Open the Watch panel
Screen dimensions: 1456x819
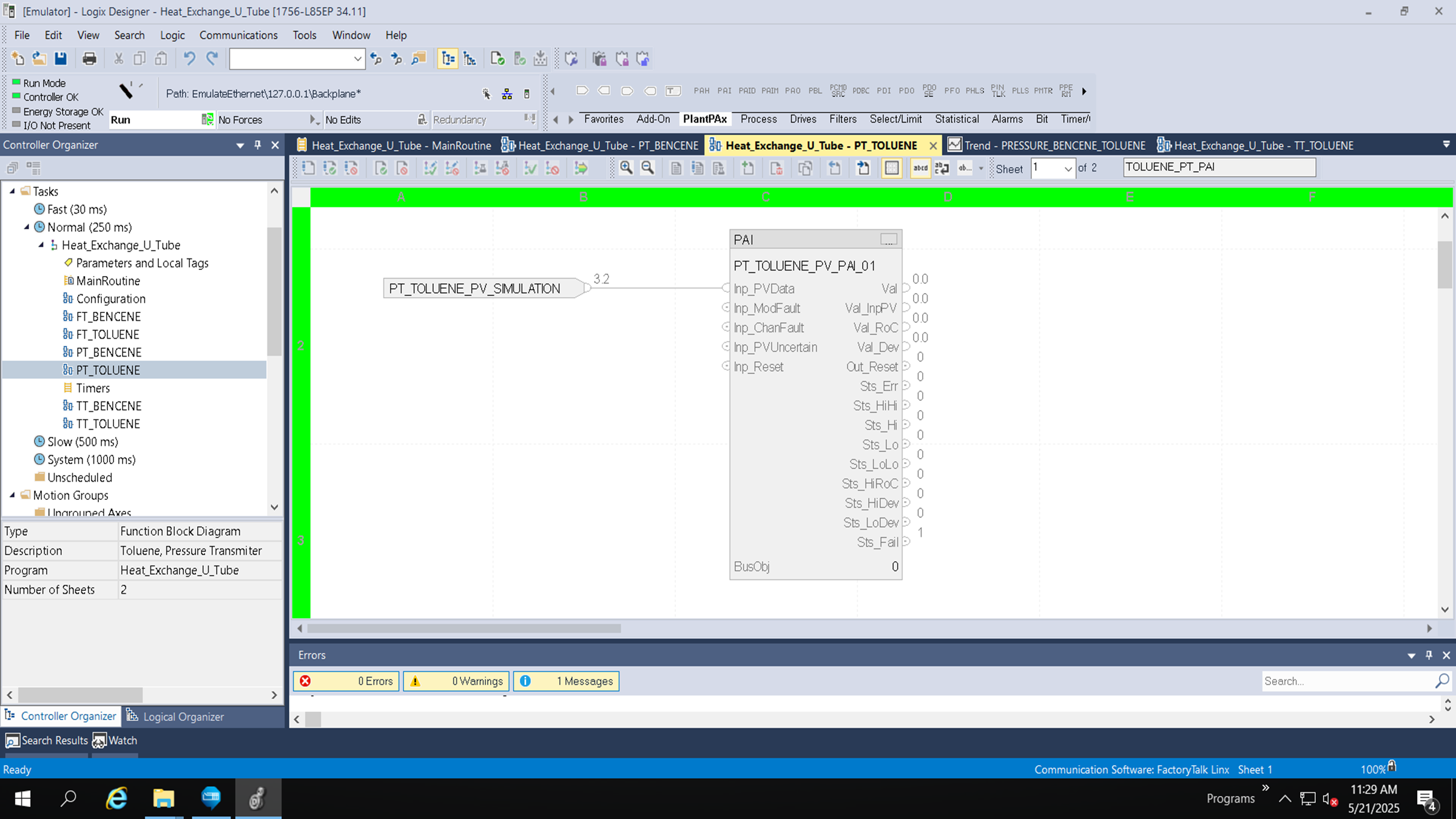point(115,741)
